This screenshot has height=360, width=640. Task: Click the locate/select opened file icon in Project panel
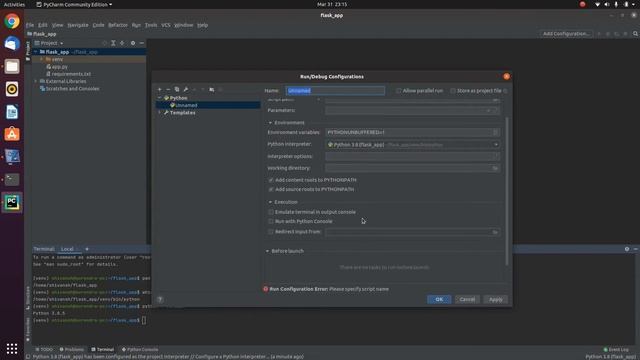pos(104,43)
